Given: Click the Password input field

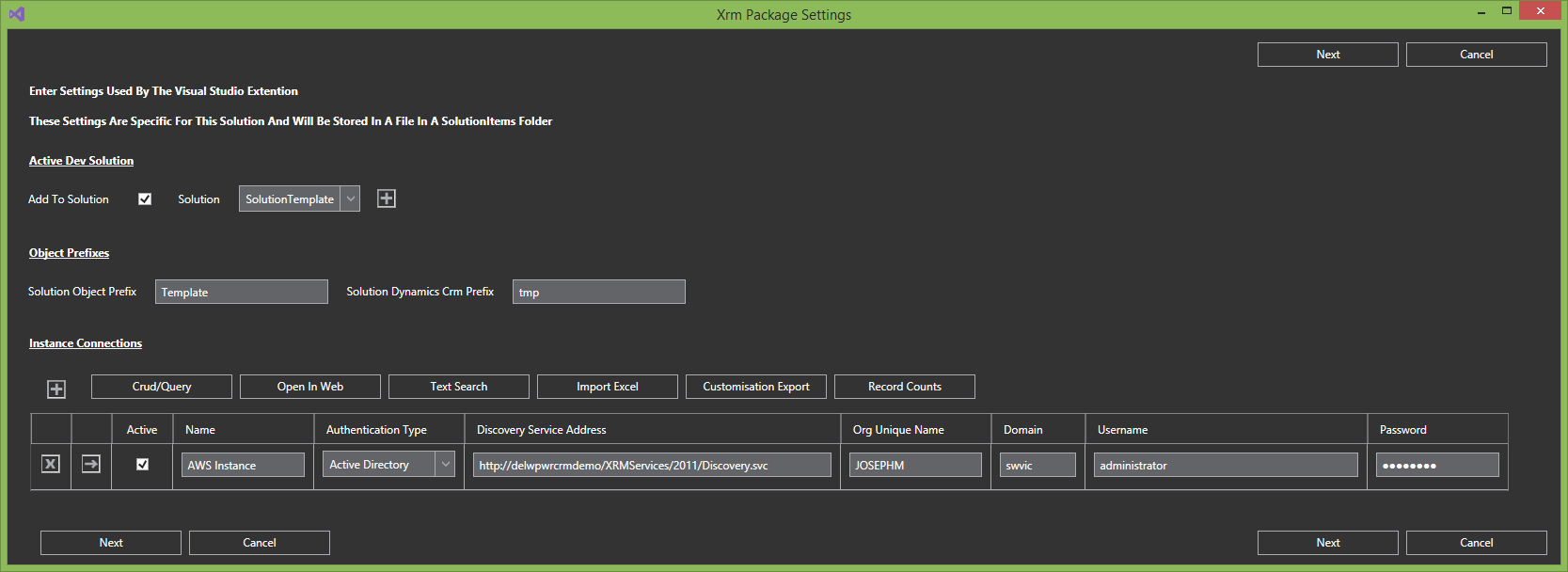Looking at the screenshot, I should (x=1436, y=465).
